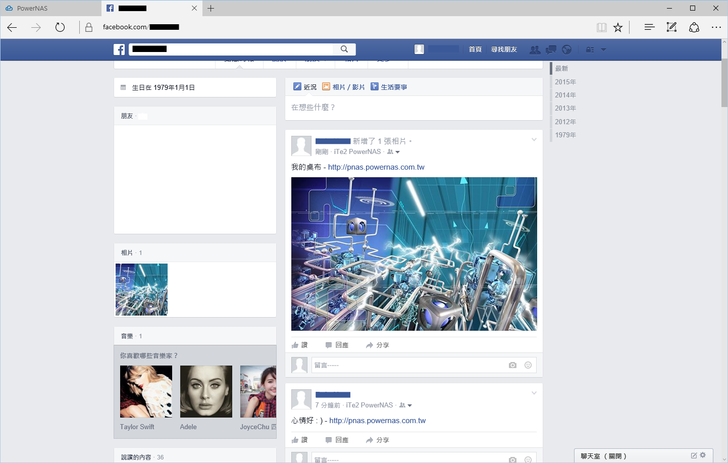Image resolution: width=728 pixels, height=463 pixels.
Task: Open the messages icon in header
Action: (x=550, y=49)
